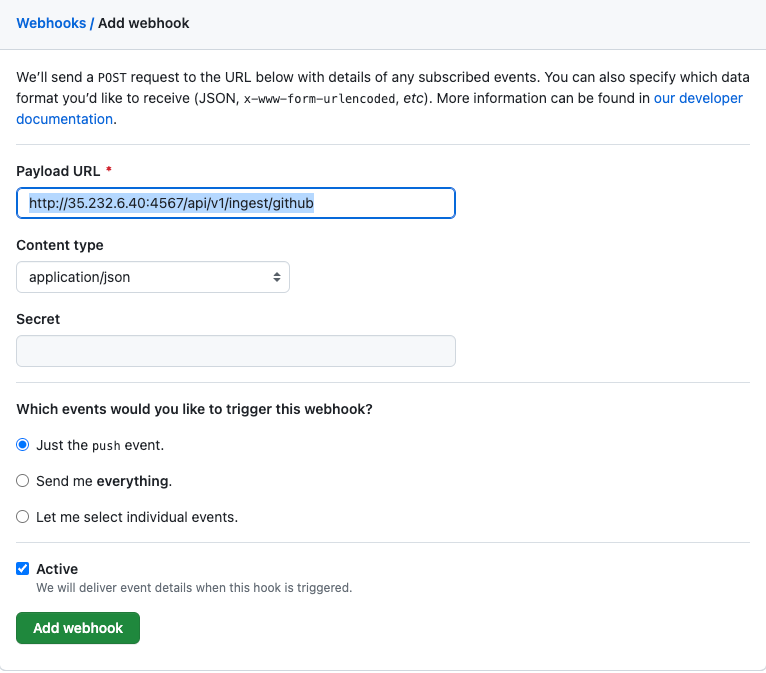Click the 'Content type' field label
Image resolution: width=766 pixels, height=673 pixels.
point(60,245)
